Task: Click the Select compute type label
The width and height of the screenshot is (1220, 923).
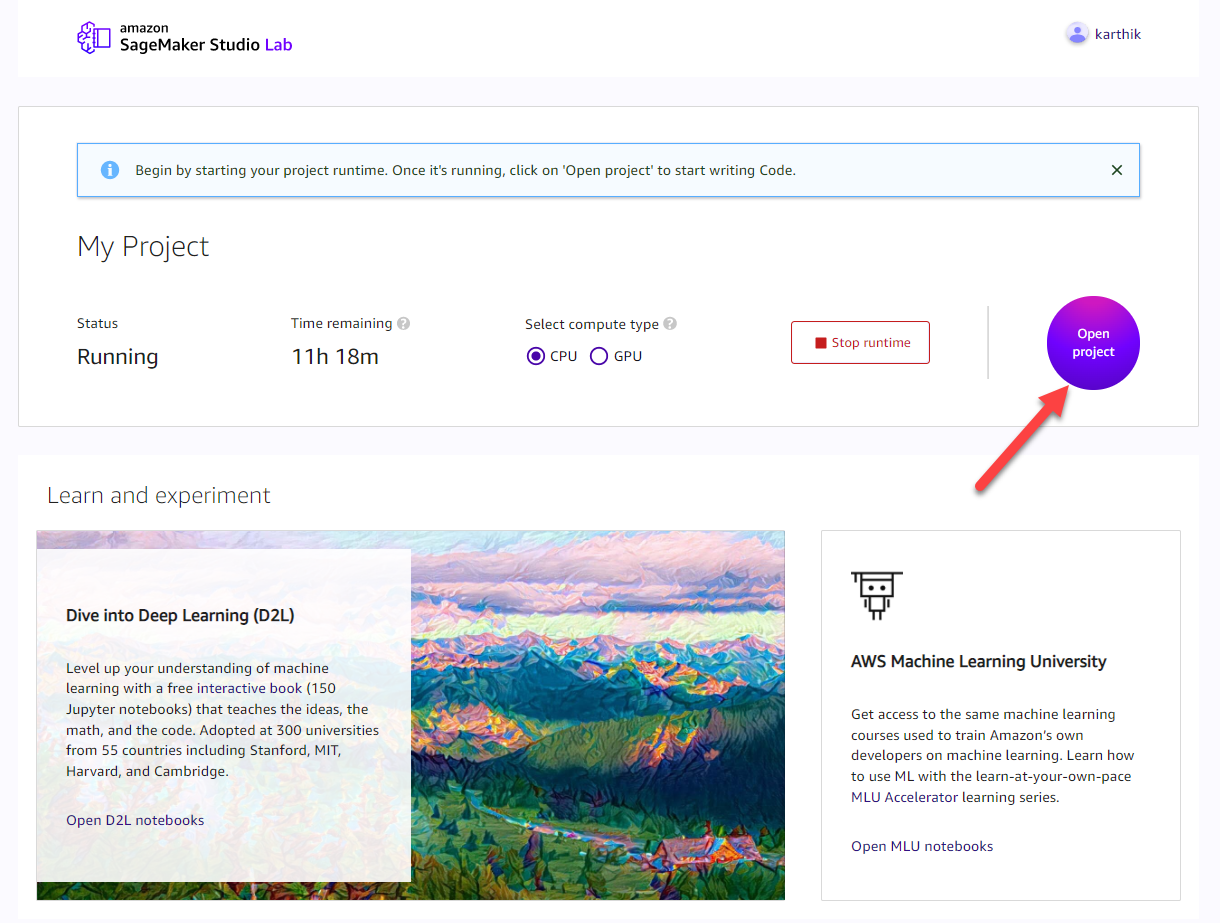Action: (592, 324)
